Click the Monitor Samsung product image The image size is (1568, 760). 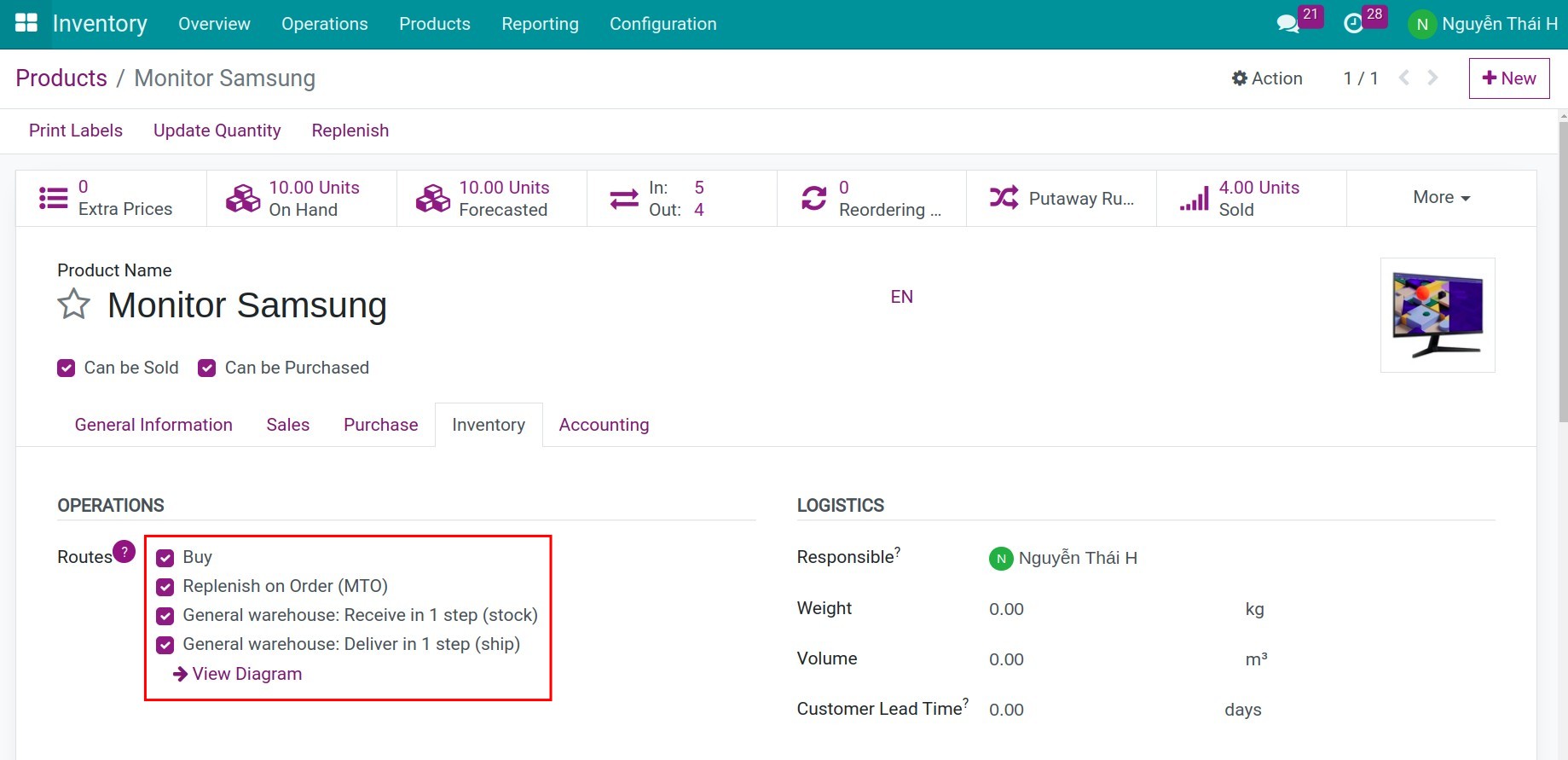point(1438,315)
